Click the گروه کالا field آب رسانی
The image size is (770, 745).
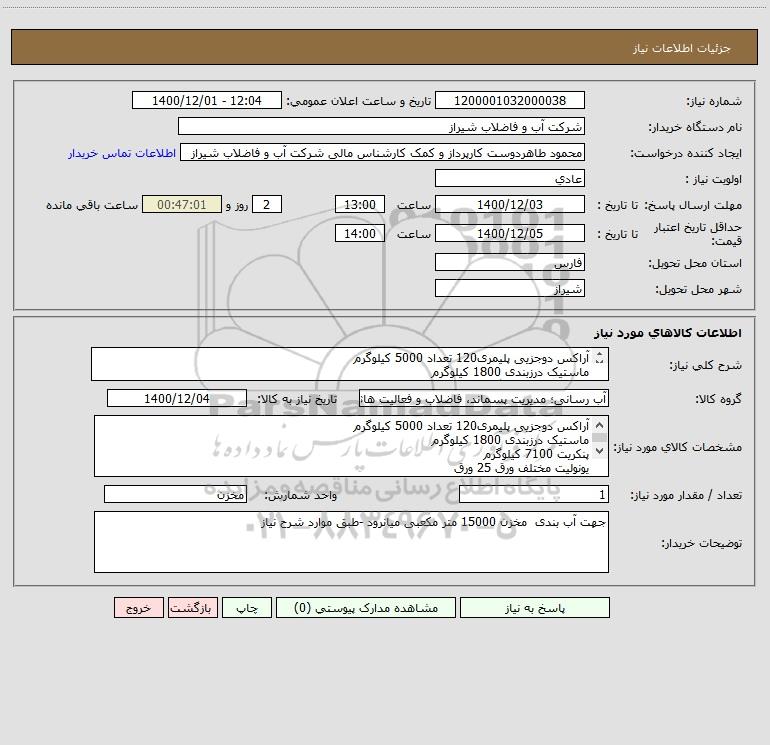point(484,398)
